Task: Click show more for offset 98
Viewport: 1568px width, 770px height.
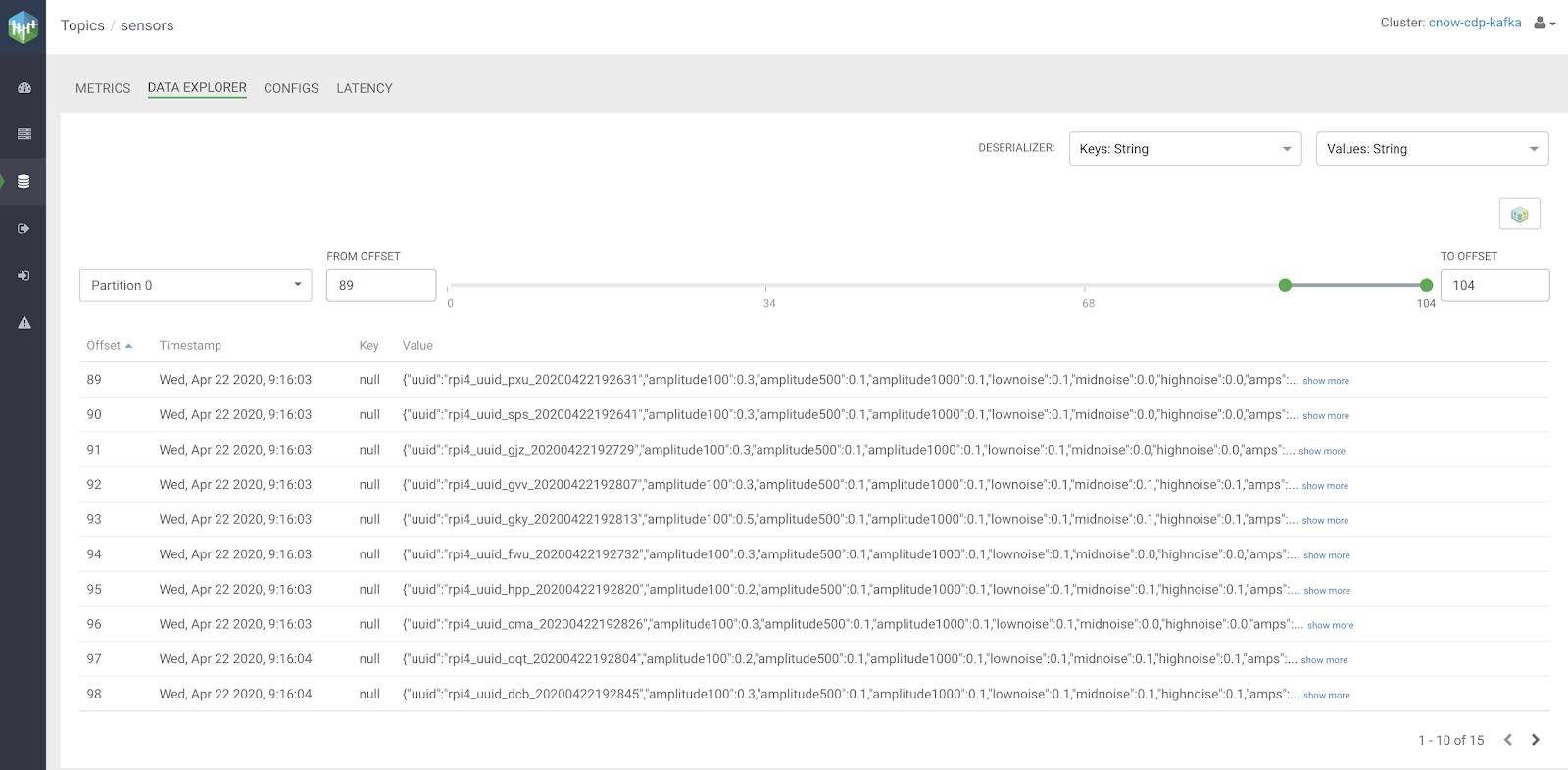Action: [x=1327, y=696]
